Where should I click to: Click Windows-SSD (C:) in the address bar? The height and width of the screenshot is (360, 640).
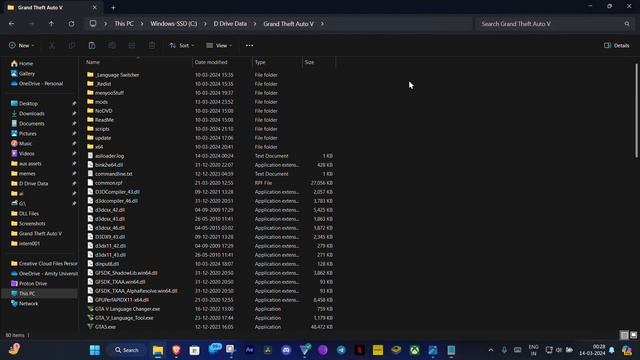click(x=173, y=24)
